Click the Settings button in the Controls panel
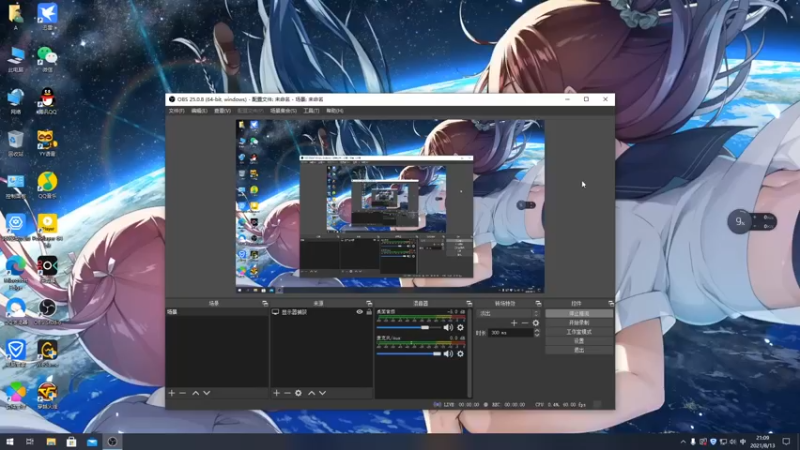This screenshot has width=800, height=450. click(x=579, y=341)
